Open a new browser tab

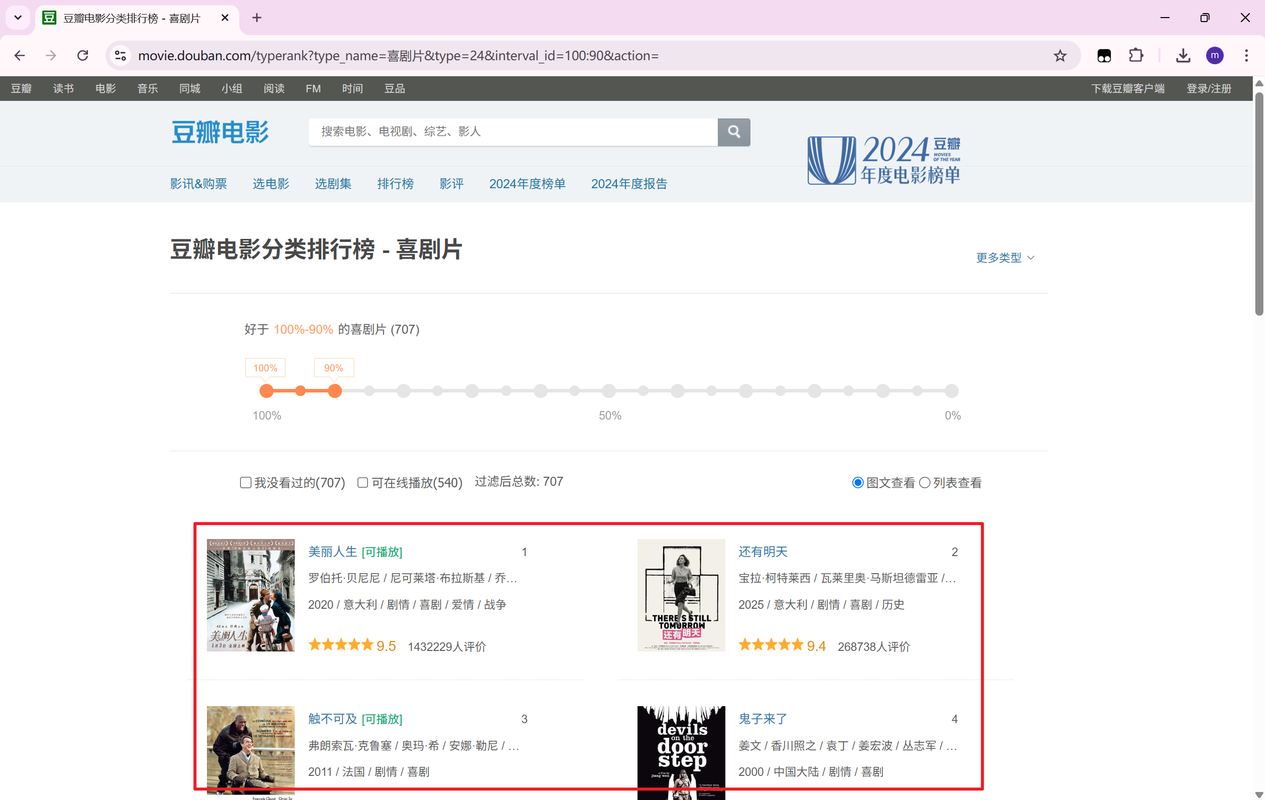coord(257,18)
